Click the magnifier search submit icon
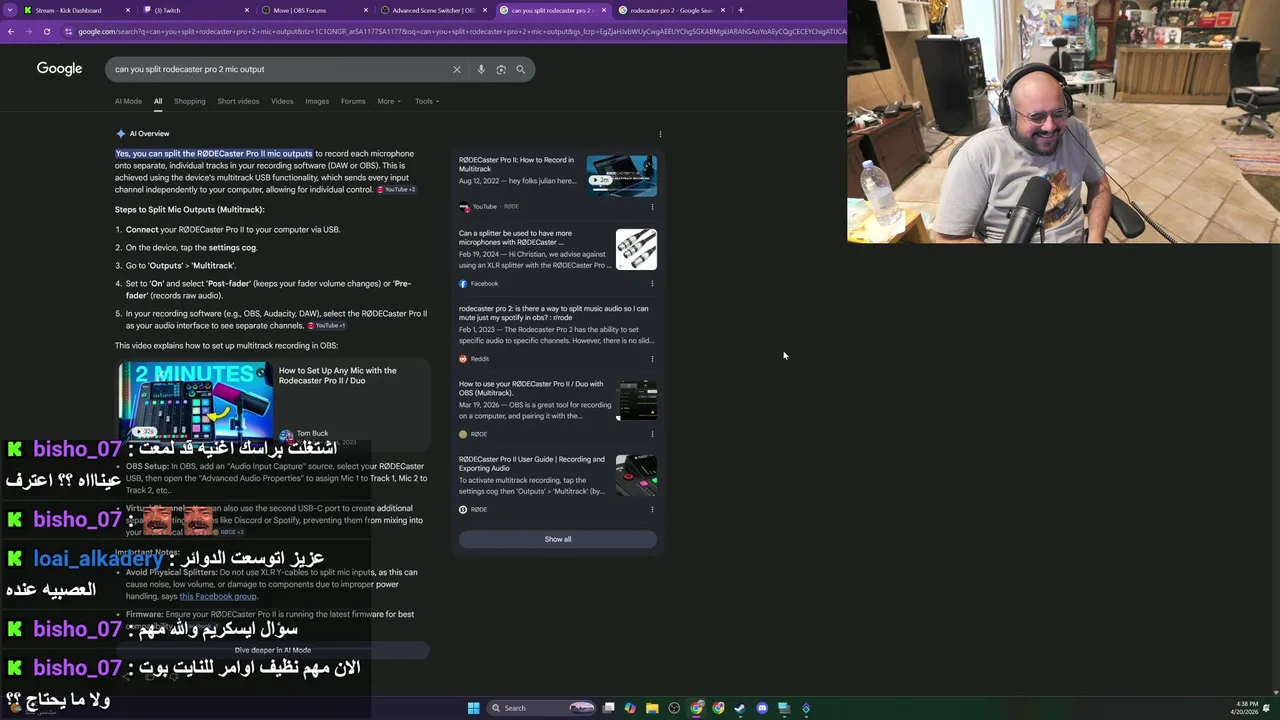The height and width of the screenshot is (720, 1280). tap(520, 69)
